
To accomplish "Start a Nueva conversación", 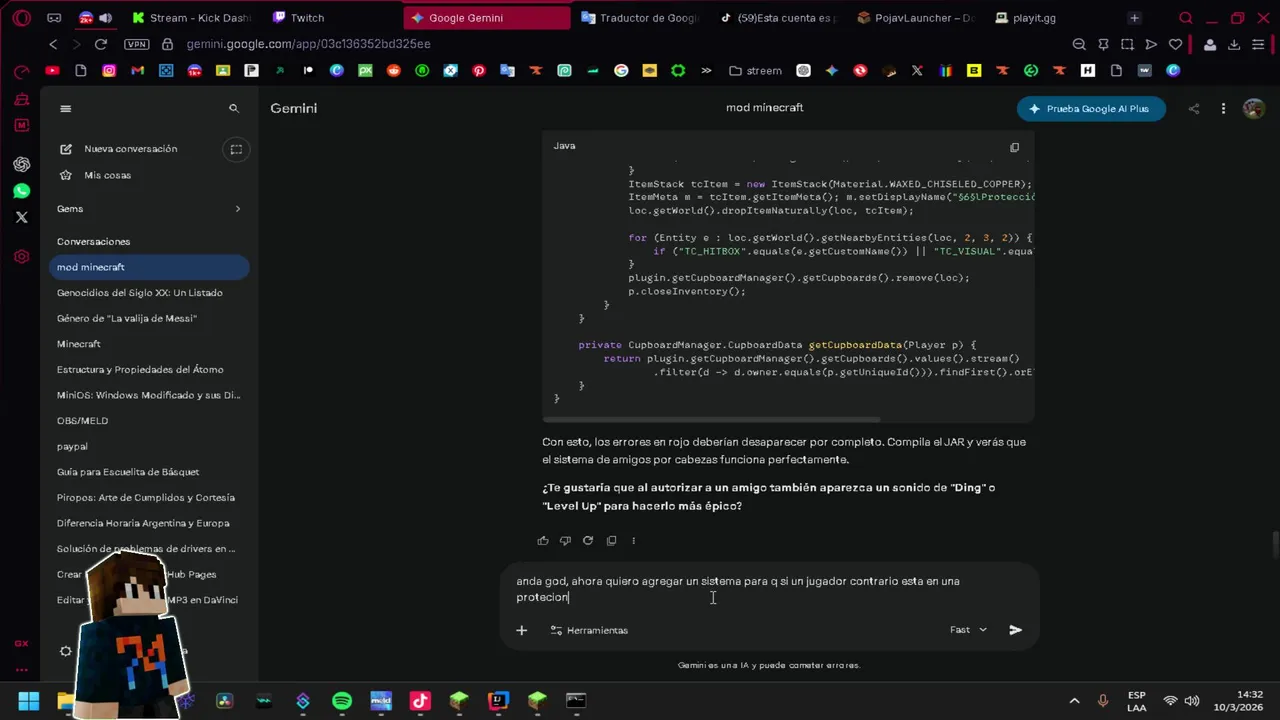I will point(130,149).
